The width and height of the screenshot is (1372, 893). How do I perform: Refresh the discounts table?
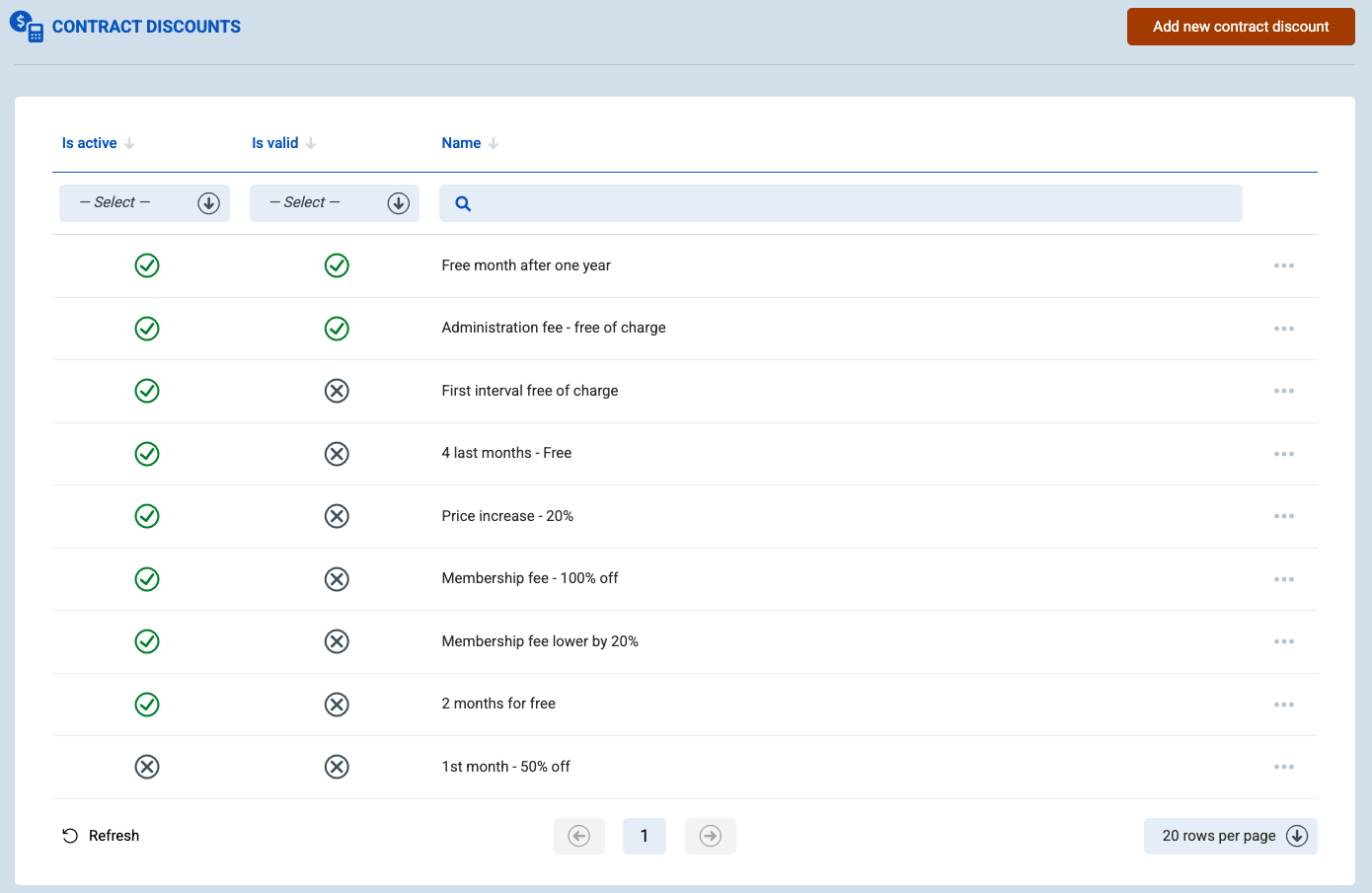tap(101, 836)
